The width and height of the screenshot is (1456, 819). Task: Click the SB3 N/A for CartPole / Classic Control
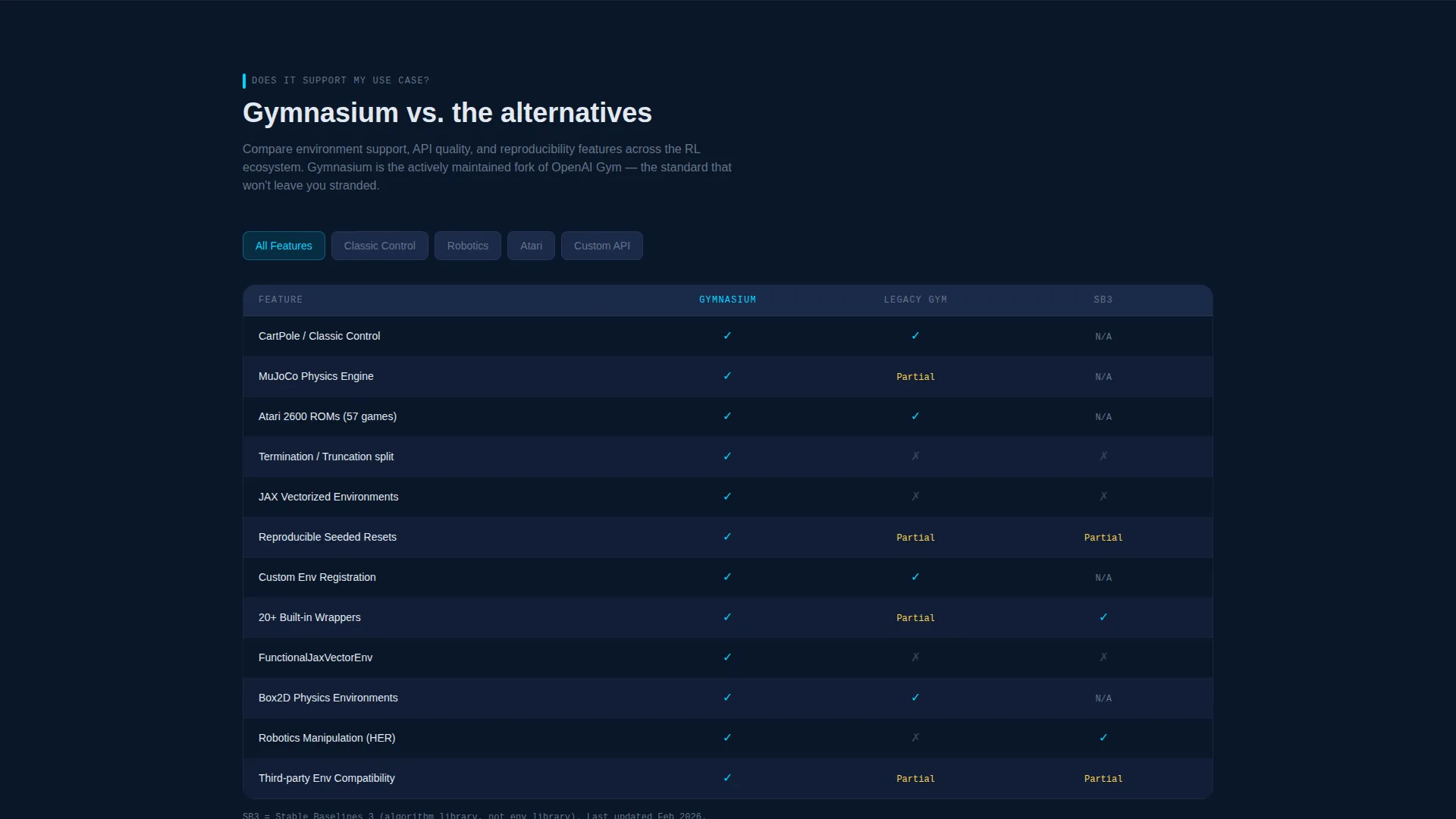pyautogui.click(x=1103, y=337)
